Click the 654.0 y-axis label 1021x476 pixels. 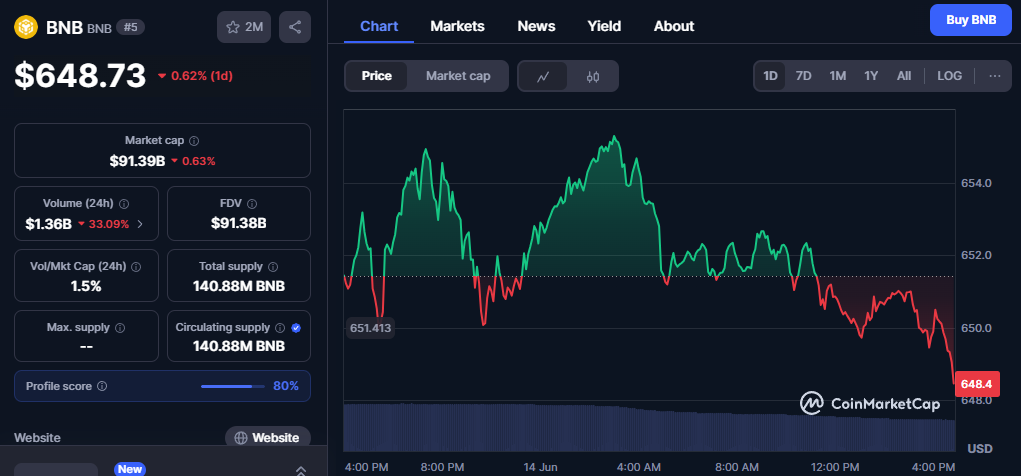[x=976, y=183]
